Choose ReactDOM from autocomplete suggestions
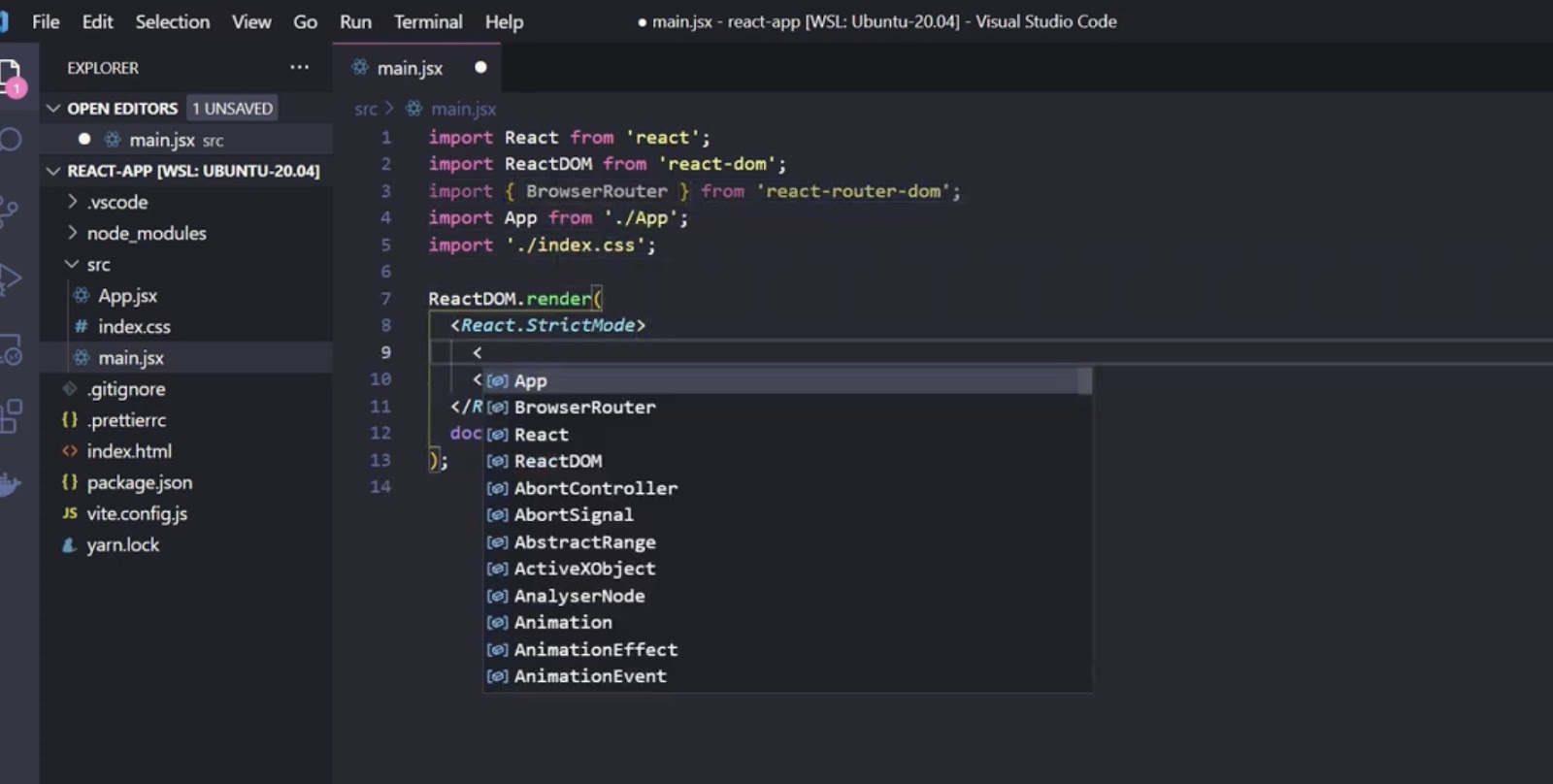Image resolution: width=1553 pixels, height=784 pixels. click(x=787, y=461)
